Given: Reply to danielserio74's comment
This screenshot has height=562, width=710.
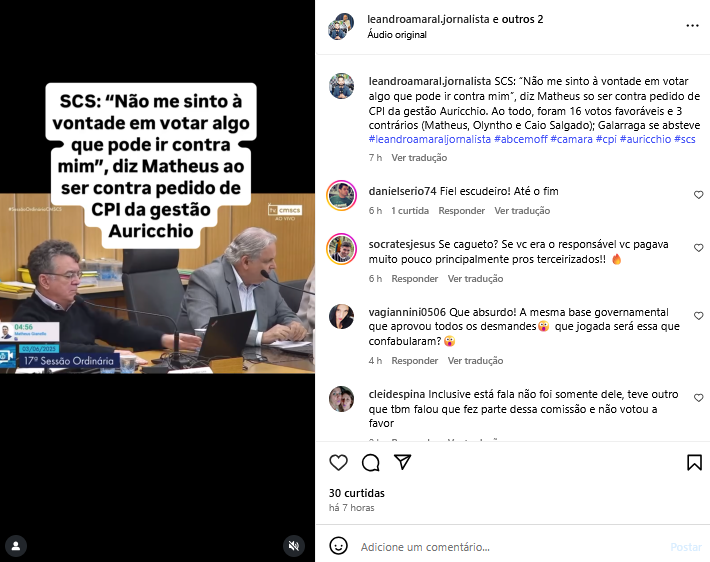Looking at the screenshot, I should pyautogui.click(x=461, y=211).
